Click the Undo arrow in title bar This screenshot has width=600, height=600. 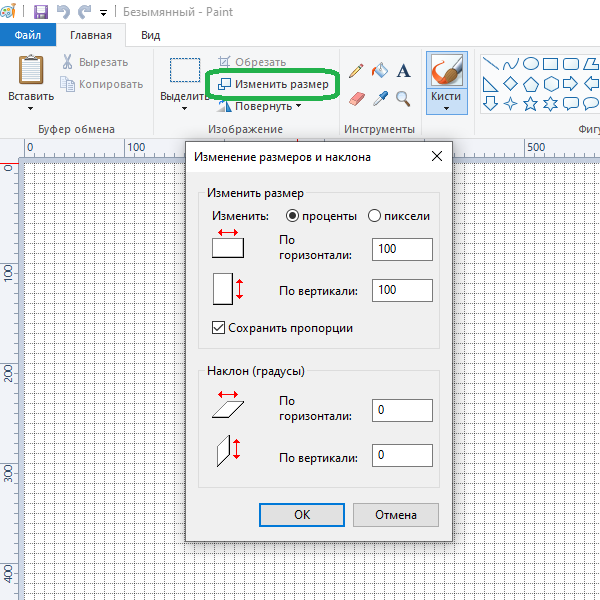64,12
